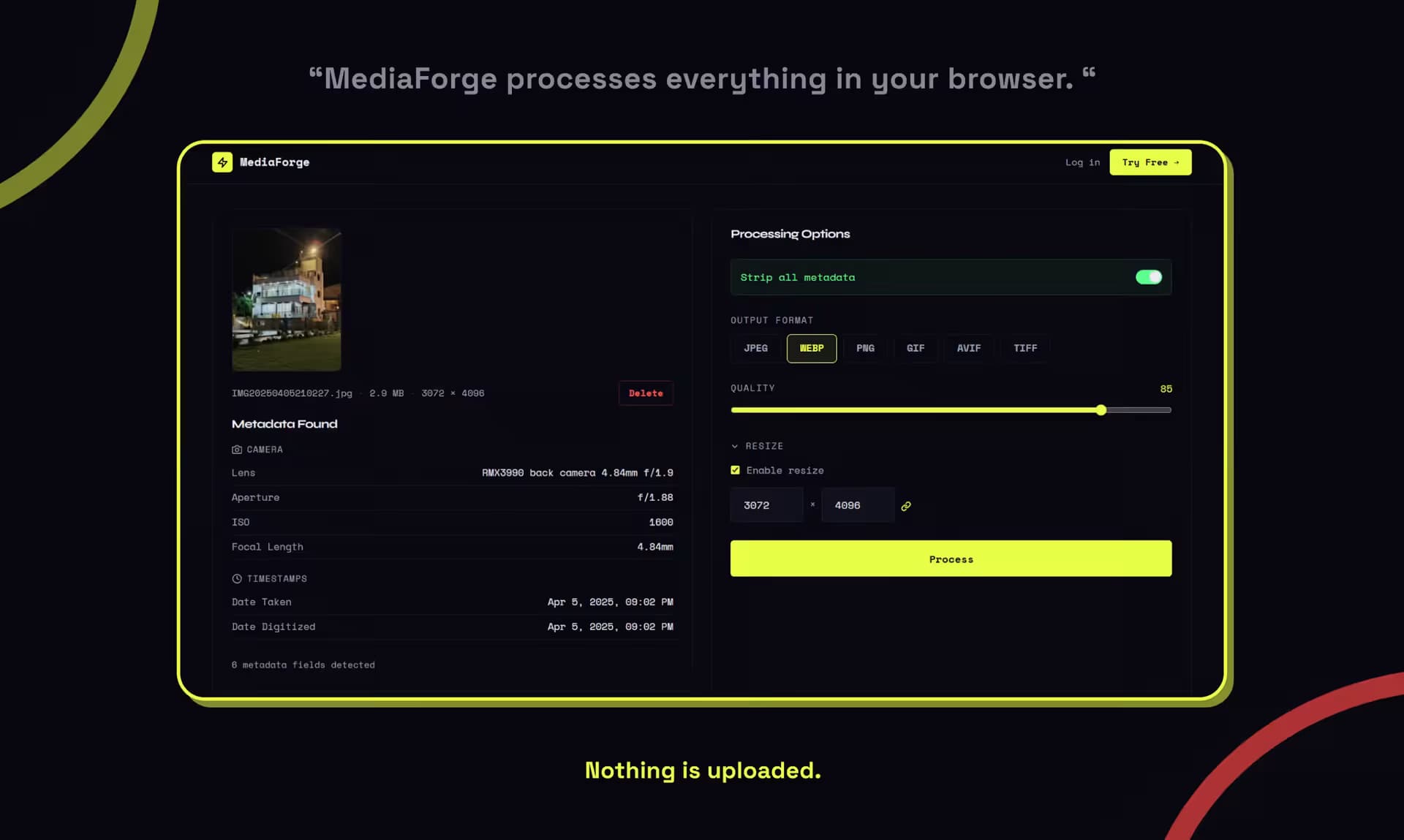This screenshot has height=840, width=1404.
Task: Click the Metadata Found heading
Action: 284,424
